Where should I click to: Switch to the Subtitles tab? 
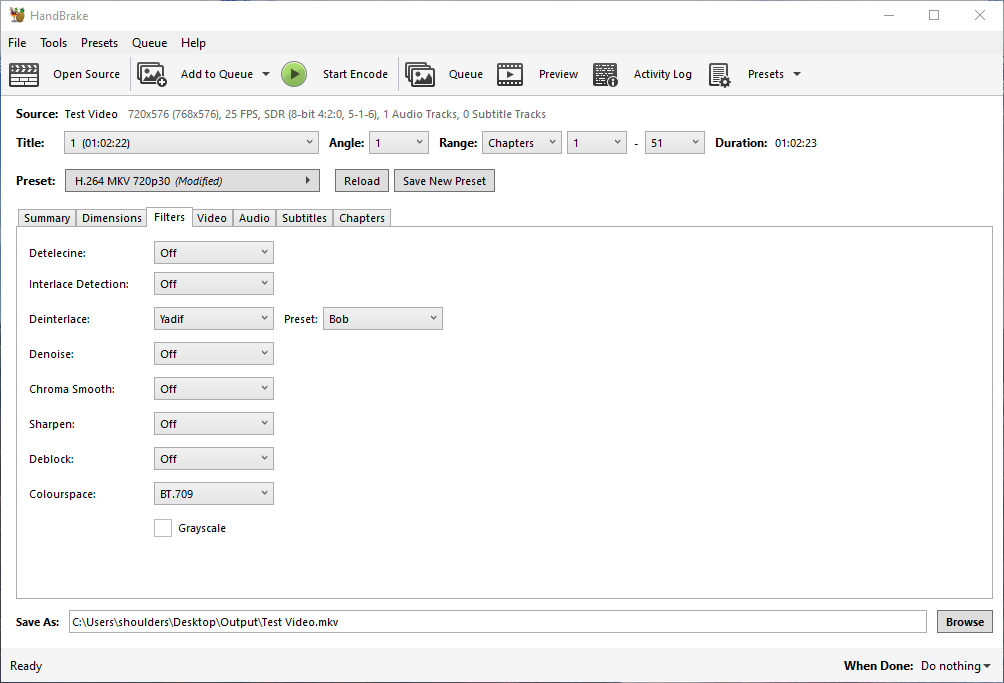[304, 218]
